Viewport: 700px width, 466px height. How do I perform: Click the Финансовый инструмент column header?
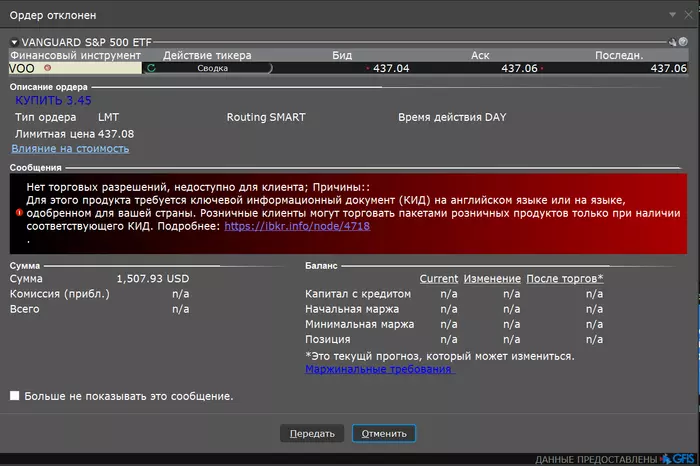75,55
